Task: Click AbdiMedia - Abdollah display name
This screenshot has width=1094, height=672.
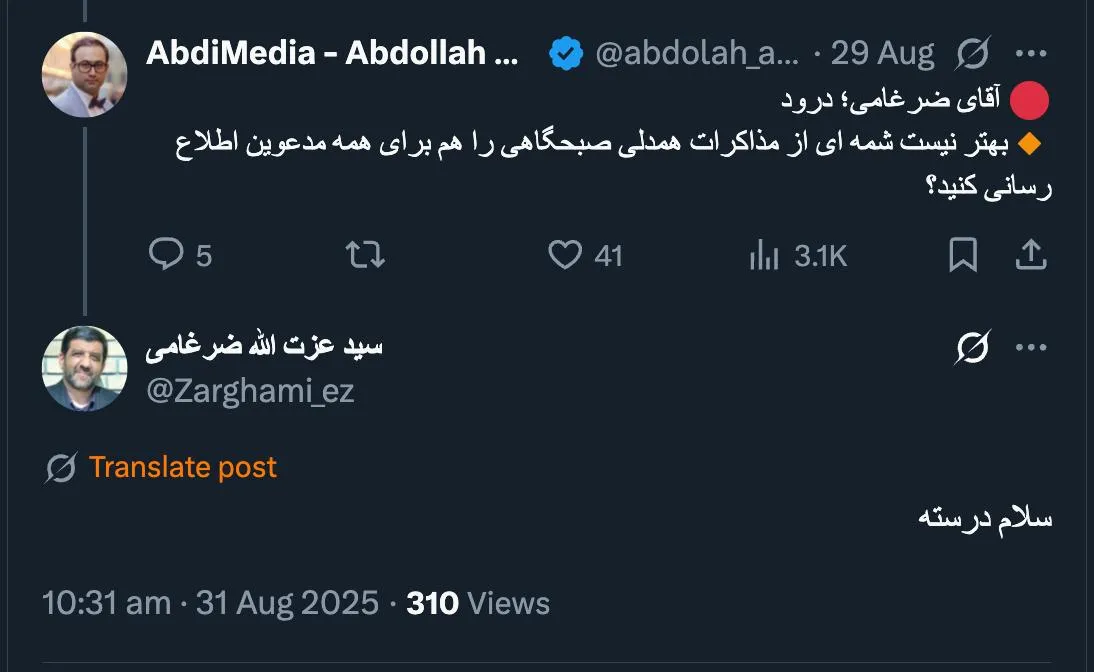Action: [x=332, y=54]
